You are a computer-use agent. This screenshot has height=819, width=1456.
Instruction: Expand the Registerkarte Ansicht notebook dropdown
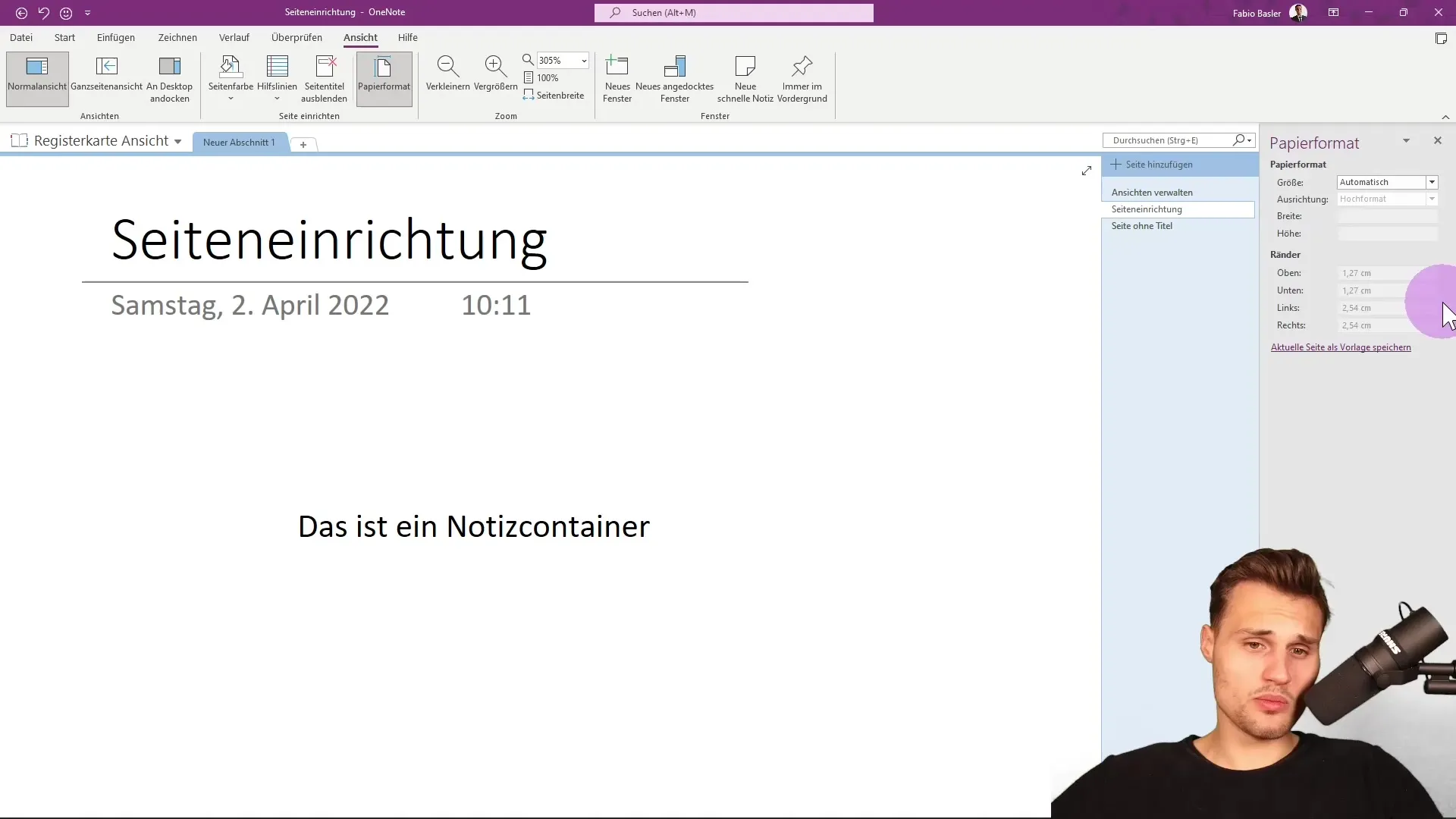[177, 142]
